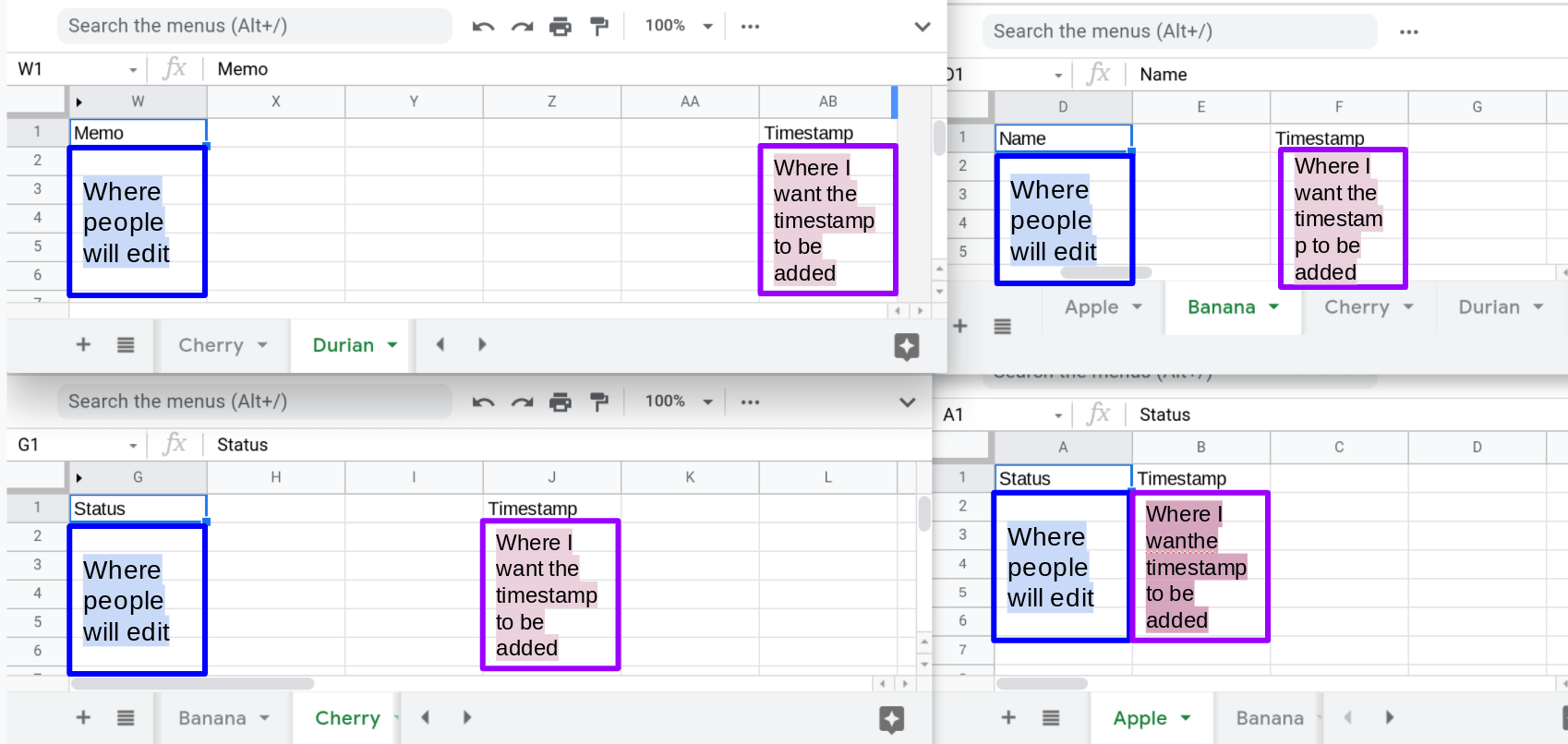This screenshot has height=744, width=1568.
Task: Open More options ellipsis in the Cherry window
Action: coord(750,402)
